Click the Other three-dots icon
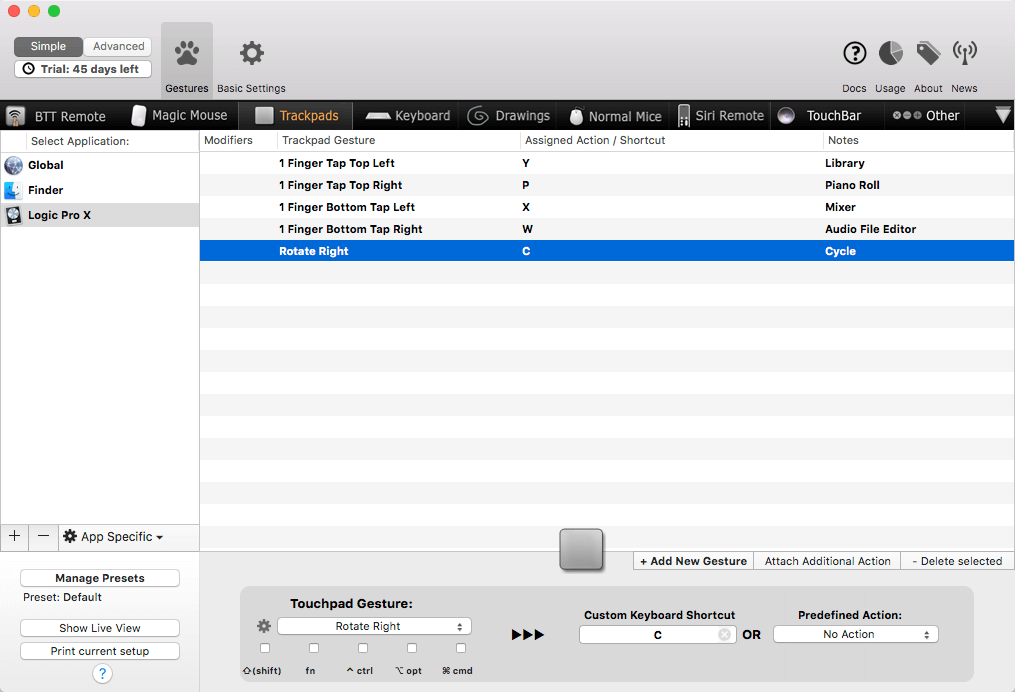This screenshot has width=1015, height=692. [x=907, y=115]
